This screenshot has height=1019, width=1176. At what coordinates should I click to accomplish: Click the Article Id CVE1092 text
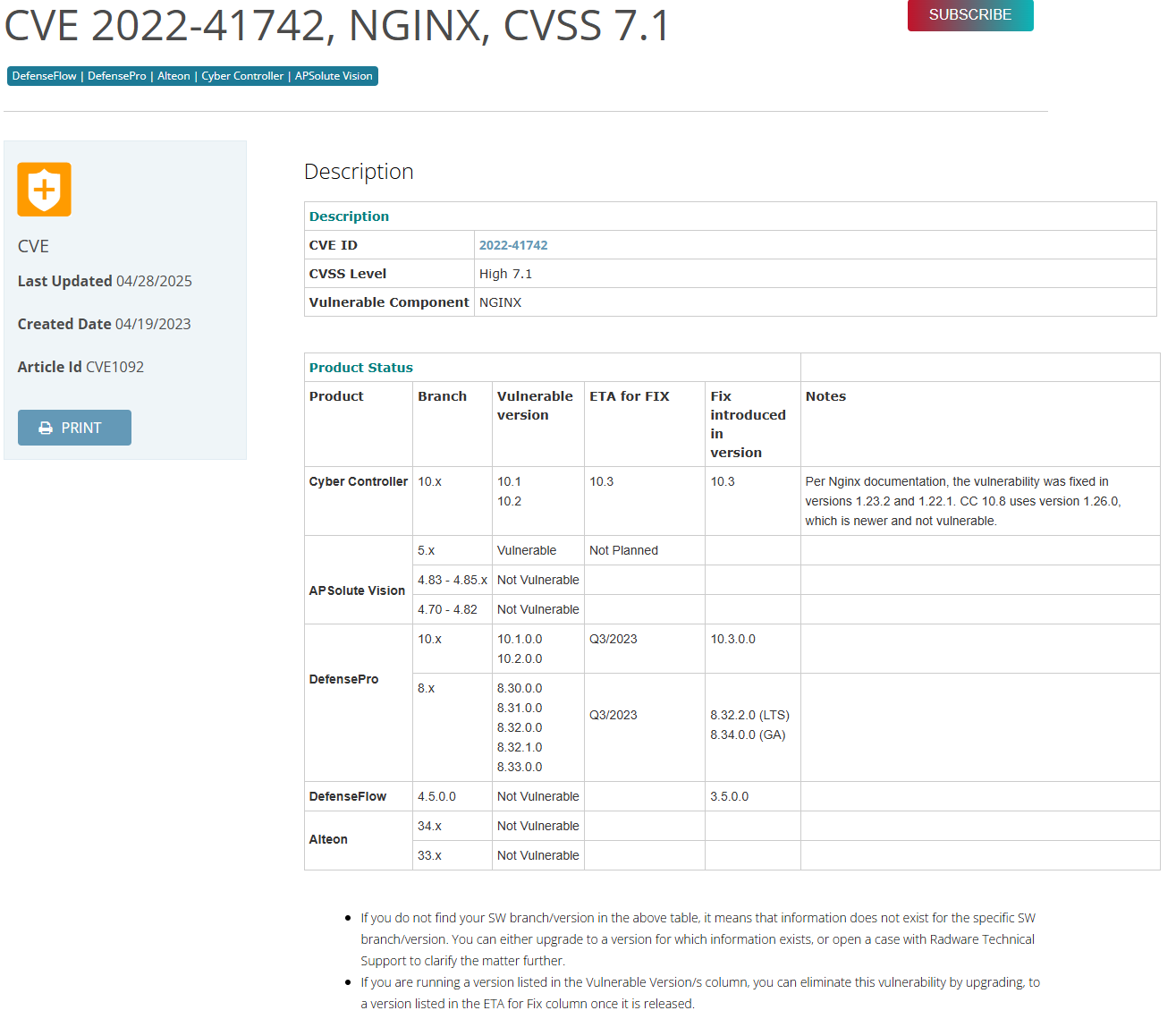80,367
